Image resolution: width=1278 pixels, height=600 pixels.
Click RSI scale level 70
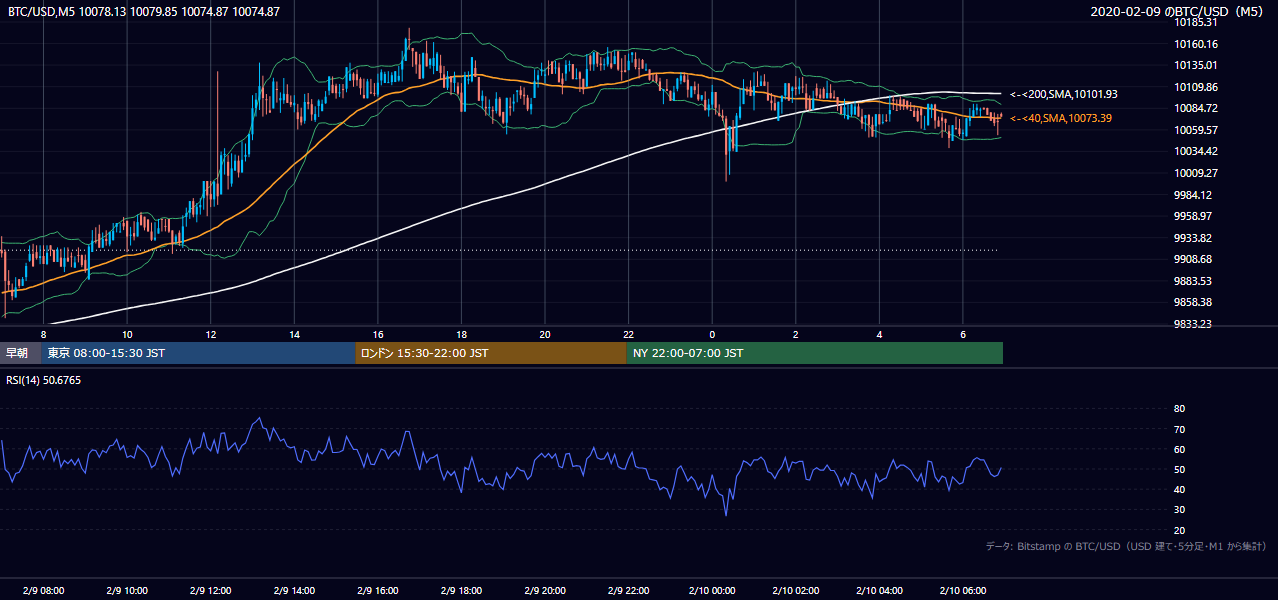(x=1180, y=429)
